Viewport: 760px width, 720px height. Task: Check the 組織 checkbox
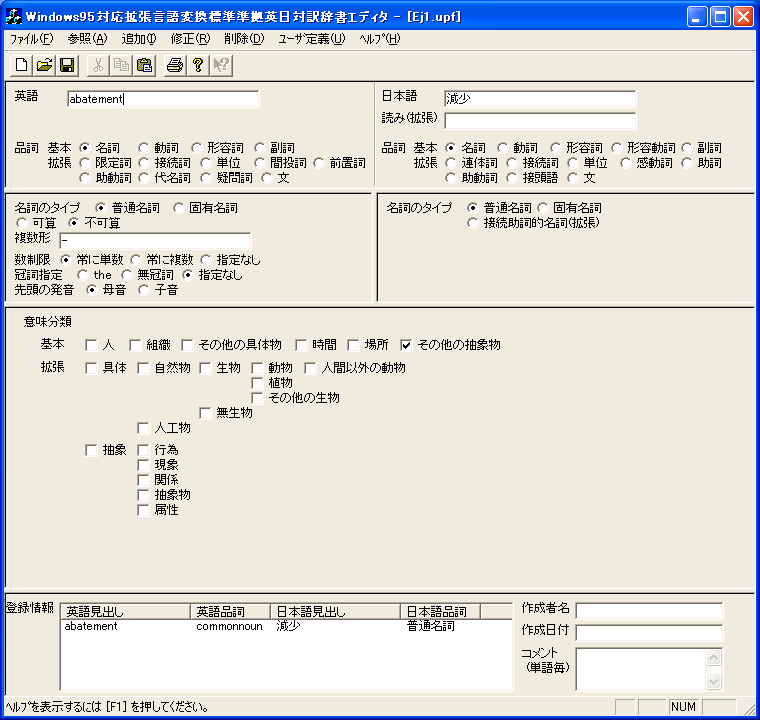(x=135, y=345)
